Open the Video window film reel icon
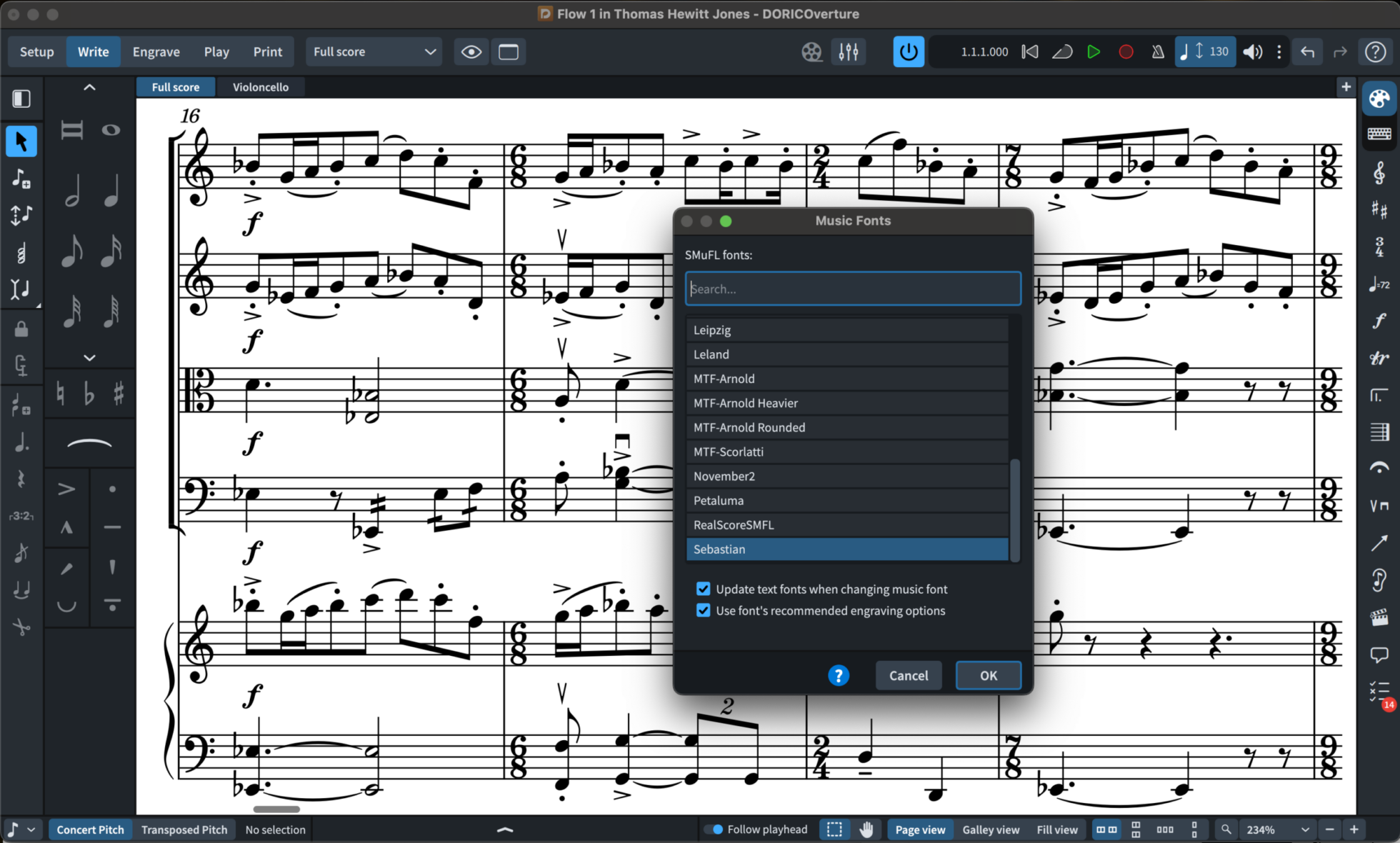This screenshot has height=843, width=1400. (x=811, y=51)
